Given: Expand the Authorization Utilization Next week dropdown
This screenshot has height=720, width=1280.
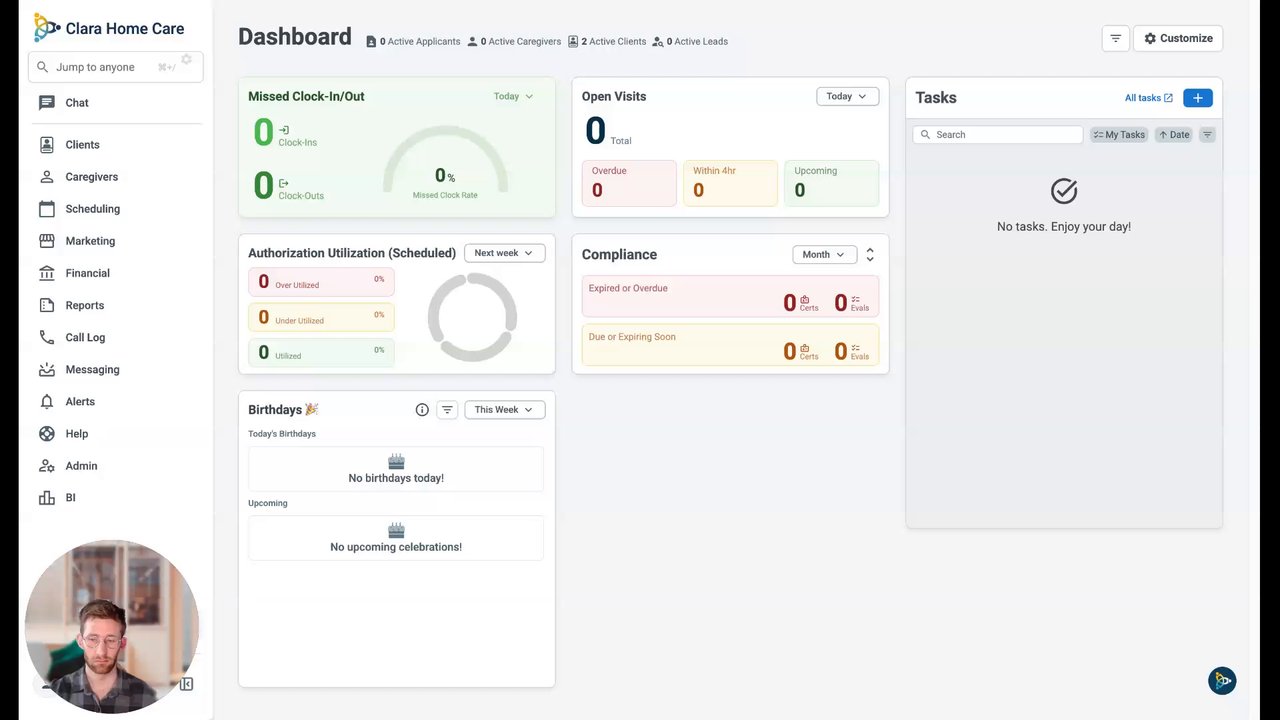Looking at the screenshot, I should coord(504,253).
